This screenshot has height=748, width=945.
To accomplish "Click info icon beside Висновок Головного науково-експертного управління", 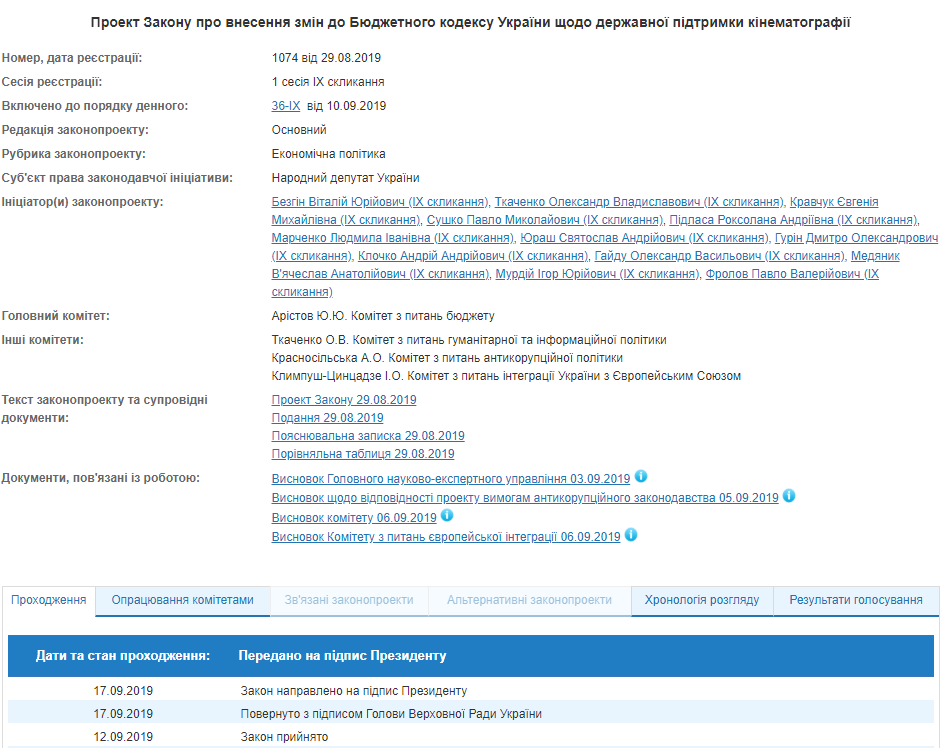I will (641, 477).
